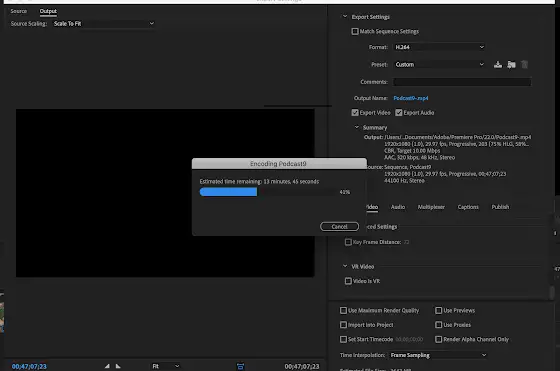Check Render Alpha Channel Only
Image resolution: width=560 pixels, height=371 pixels.
[439, 339]
